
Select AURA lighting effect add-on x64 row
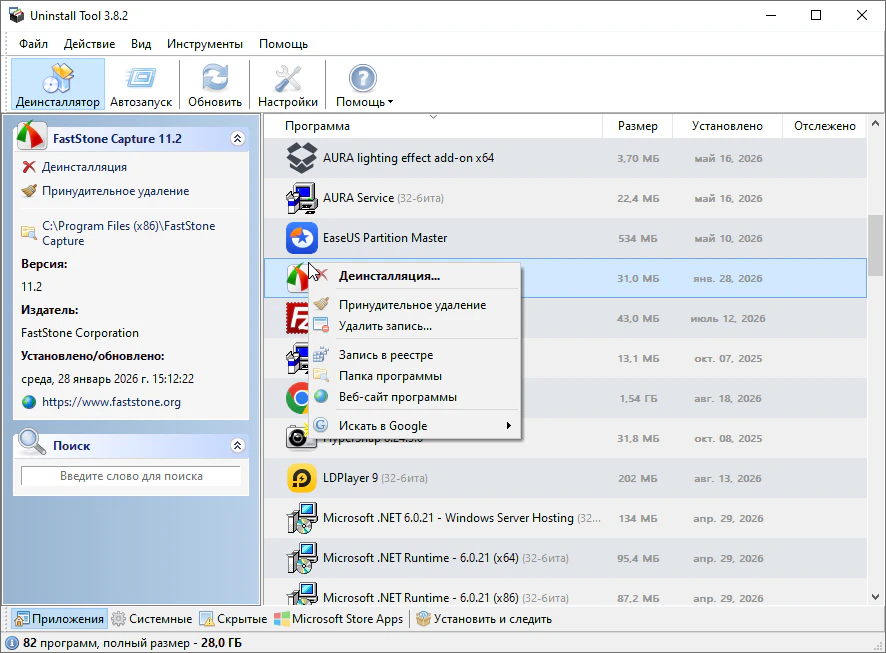click(565, 158)
